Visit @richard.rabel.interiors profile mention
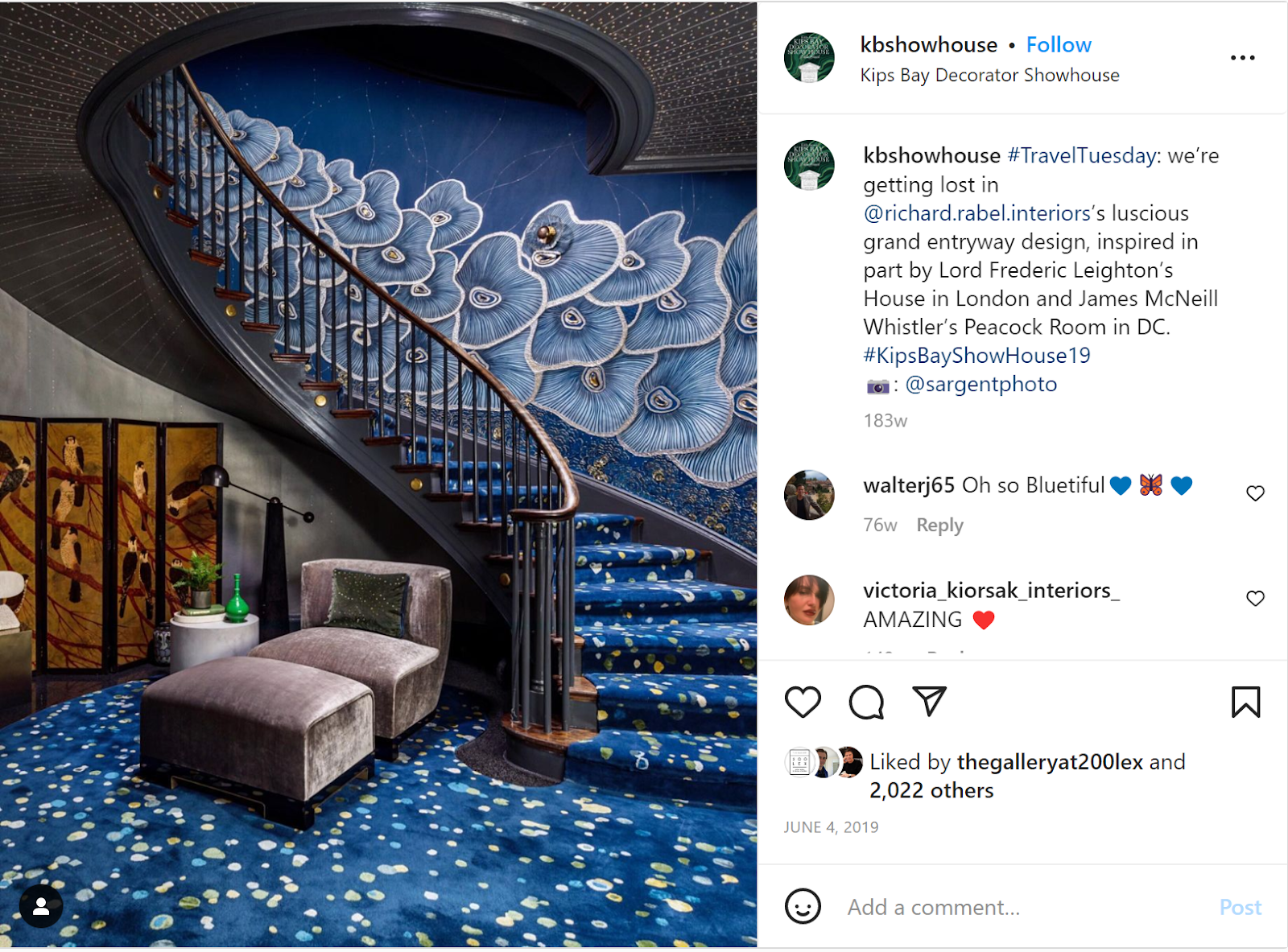The width and height of the screenshot is (1288, 952). [x=977, y=213]
